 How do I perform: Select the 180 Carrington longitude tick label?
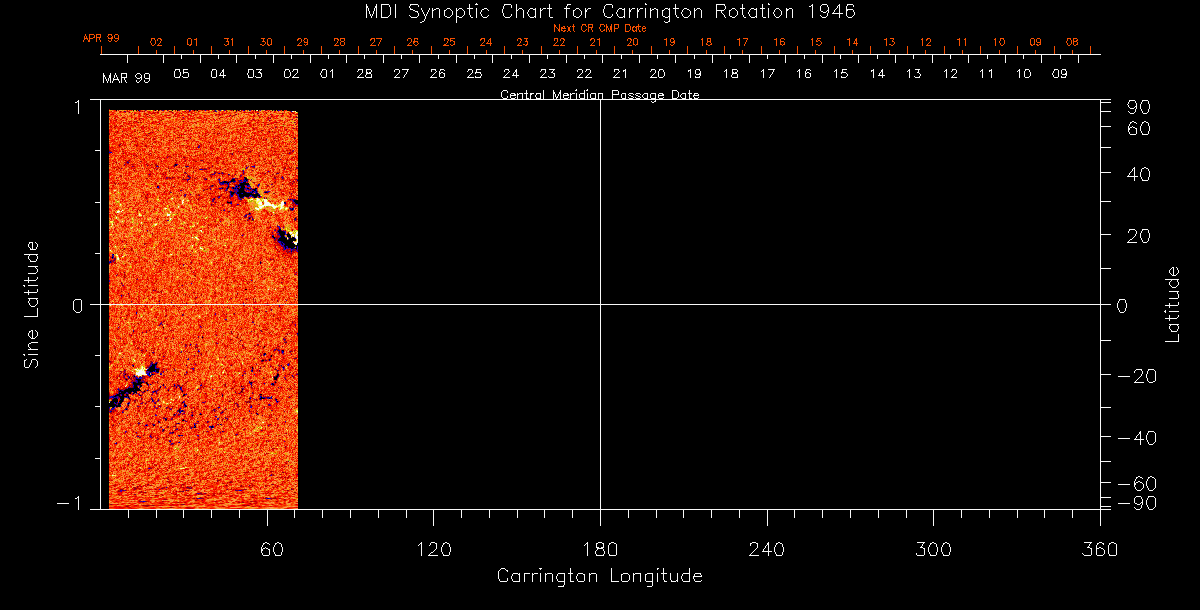(600, 550)
